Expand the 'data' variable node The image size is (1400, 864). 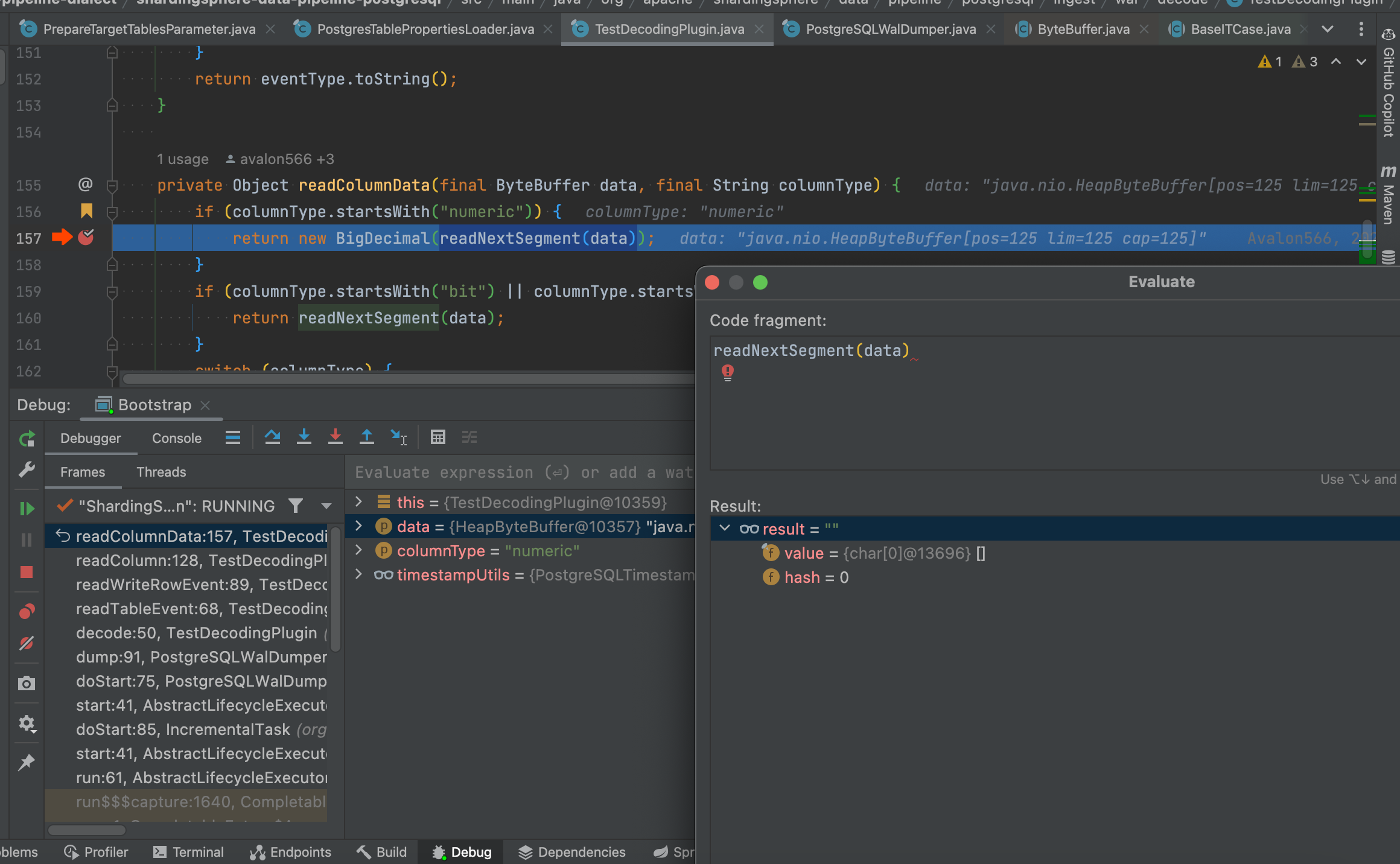tap(358, 526)
